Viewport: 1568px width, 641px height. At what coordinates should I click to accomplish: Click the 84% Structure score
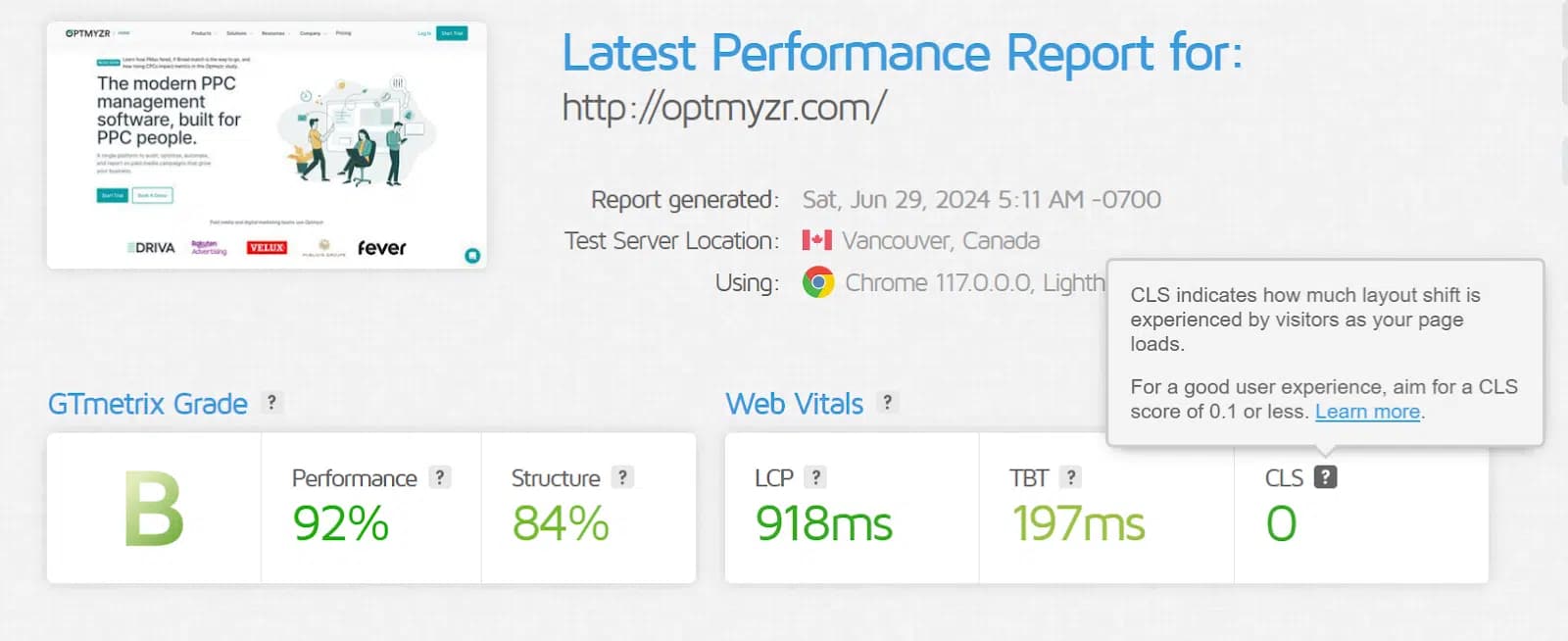pyautogui.click(x=561, y=523)
